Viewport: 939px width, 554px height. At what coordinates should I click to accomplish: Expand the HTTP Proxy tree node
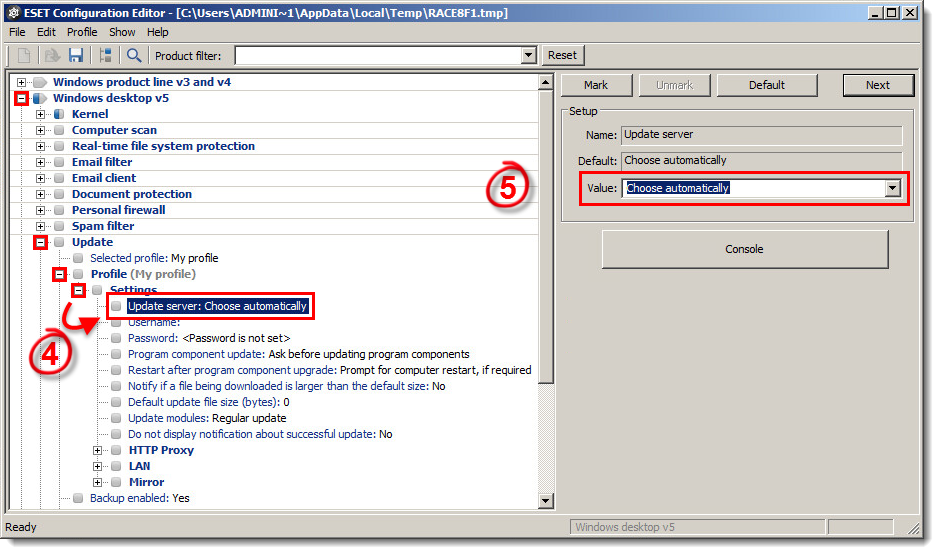tap(98, 450)
